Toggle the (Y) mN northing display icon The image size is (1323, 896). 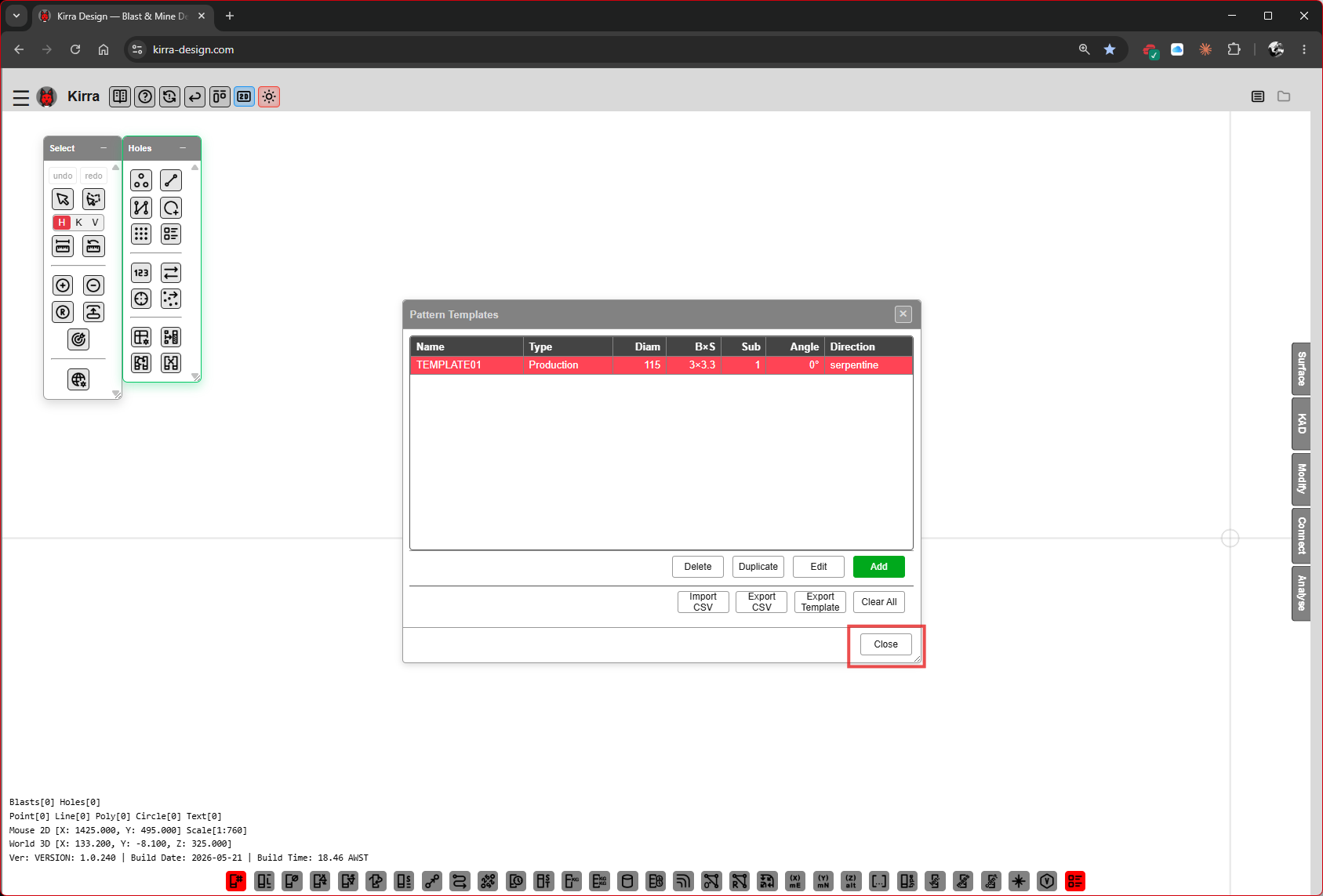point(823,881)
